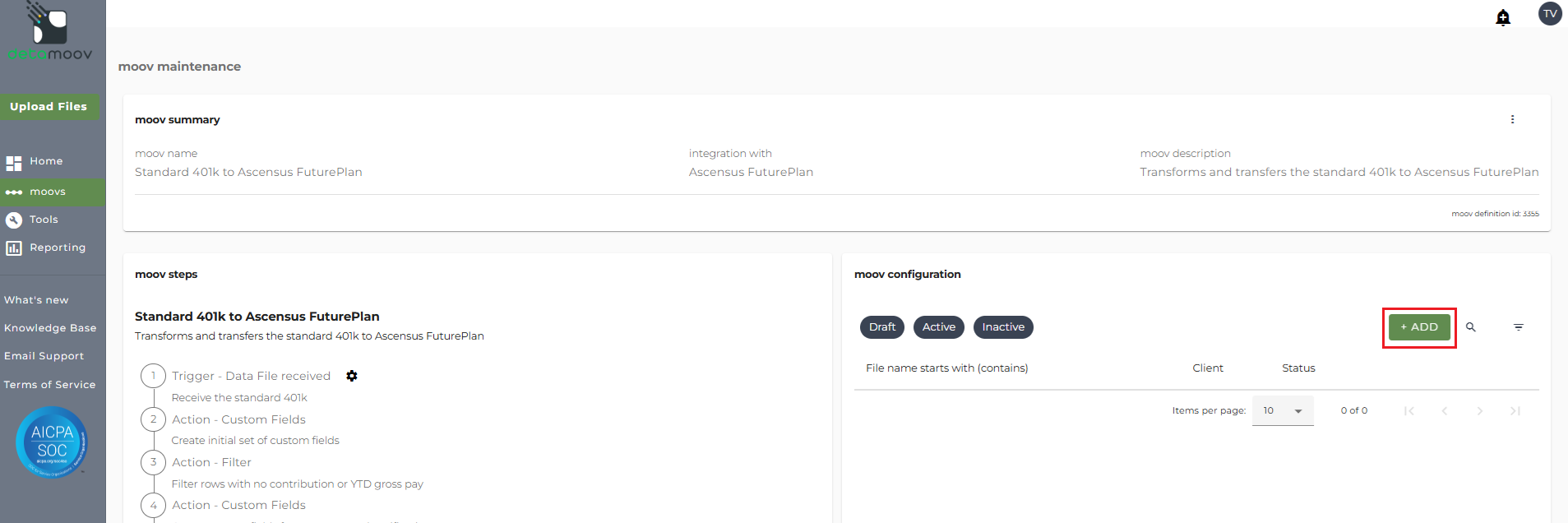Open What's new link
The height and width of the screenshot is (523, 1568).
click(36, 300)
